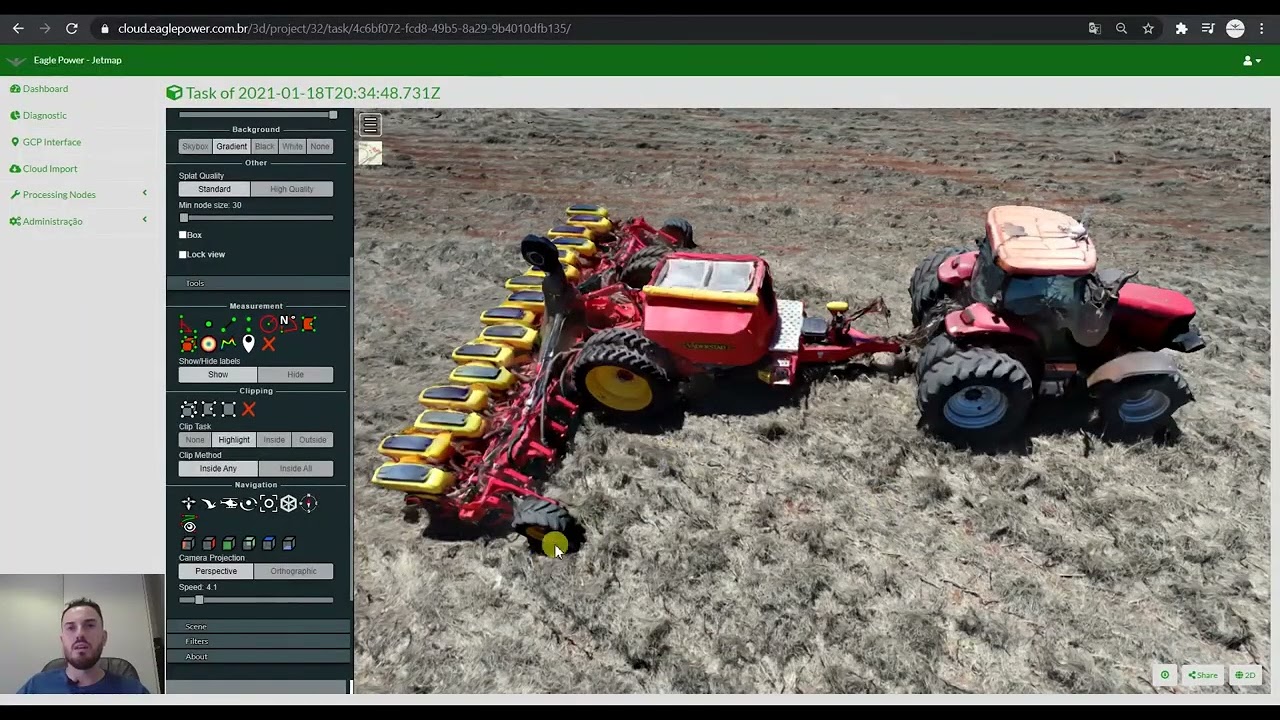The width and height of the screenshot is (1280, 720).
Task: Activate fly (bird) navigation control
Action: tap(208, 504)
